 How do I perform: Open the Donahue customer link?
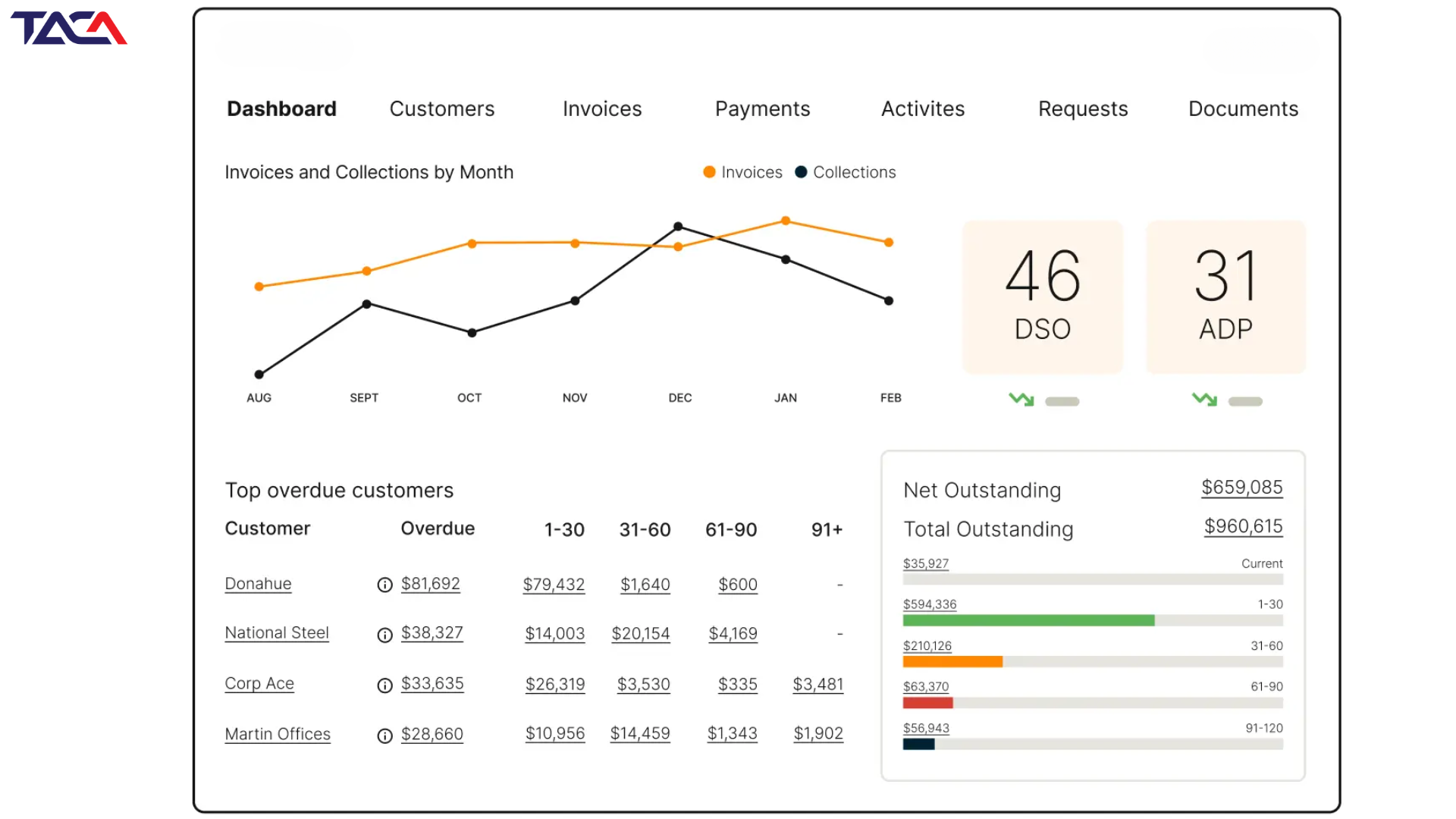[x=258, y=584]
